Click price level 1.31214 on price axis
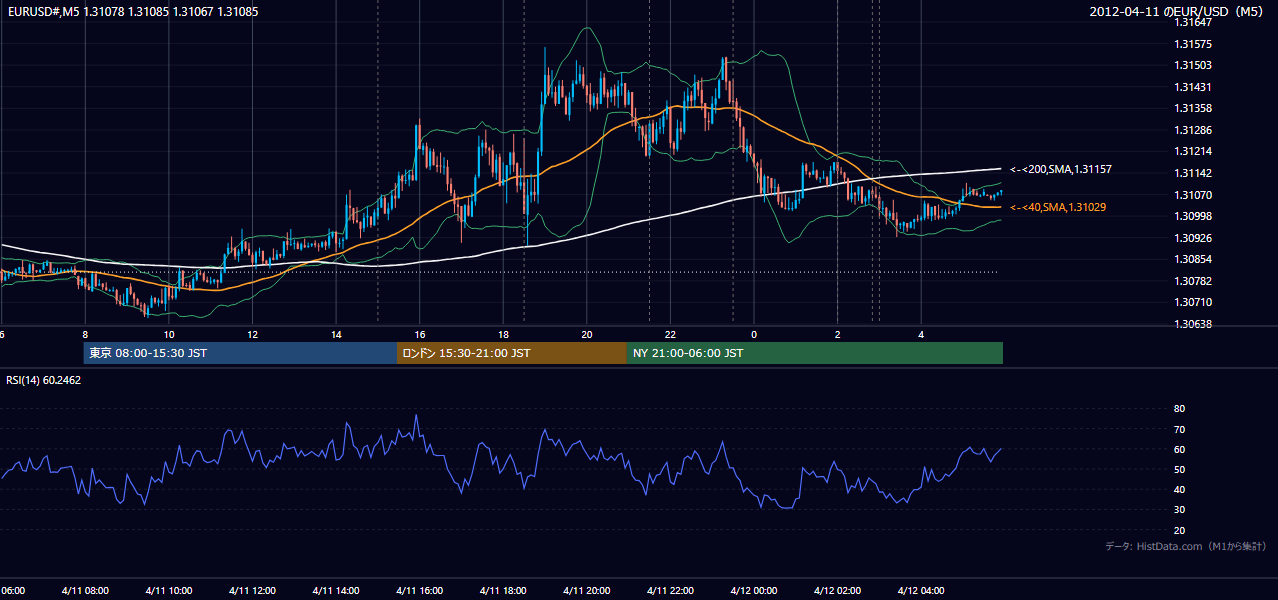The image size is (1278, 600). [1192, 151]
